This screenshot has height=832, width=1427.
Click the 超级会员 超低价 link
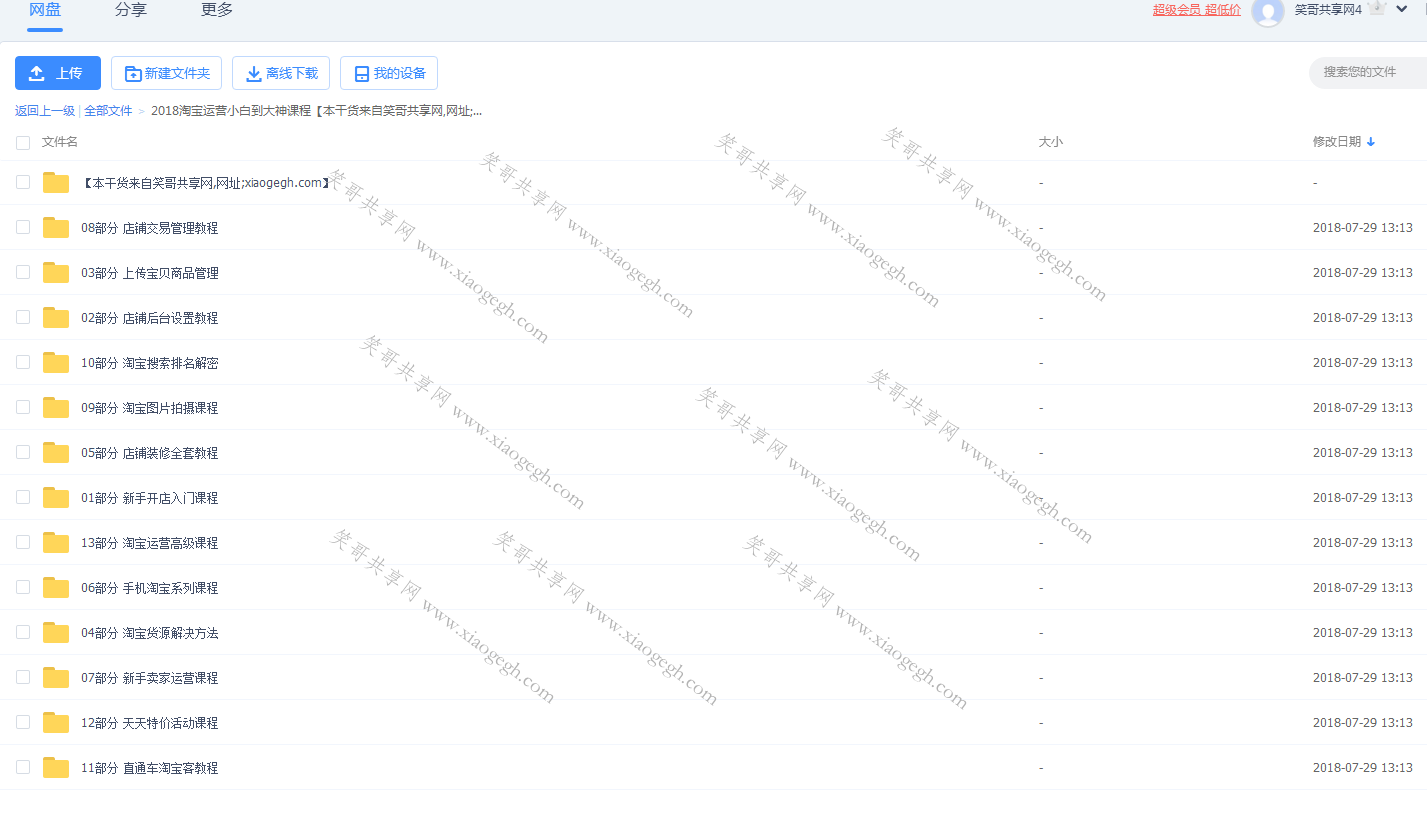click(1197, 10)
